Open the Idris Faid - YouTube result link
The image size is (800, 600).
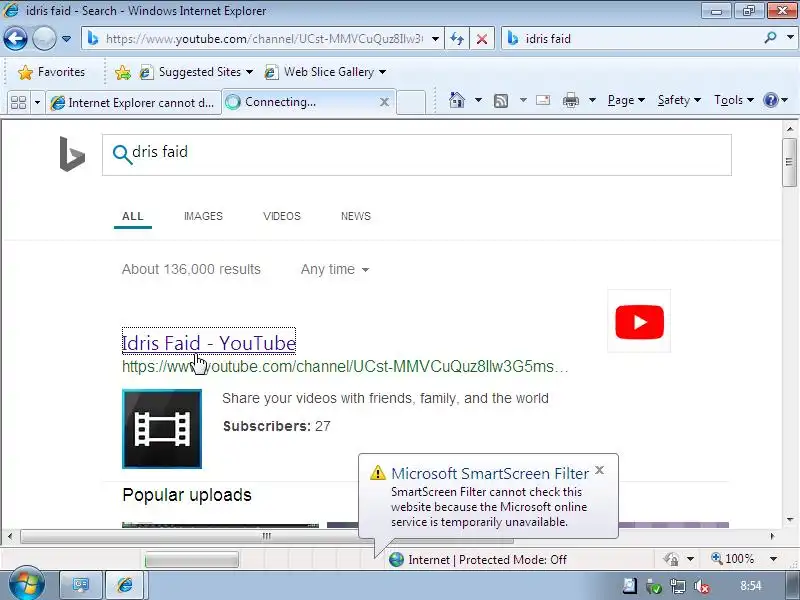(x=209, y=343)
